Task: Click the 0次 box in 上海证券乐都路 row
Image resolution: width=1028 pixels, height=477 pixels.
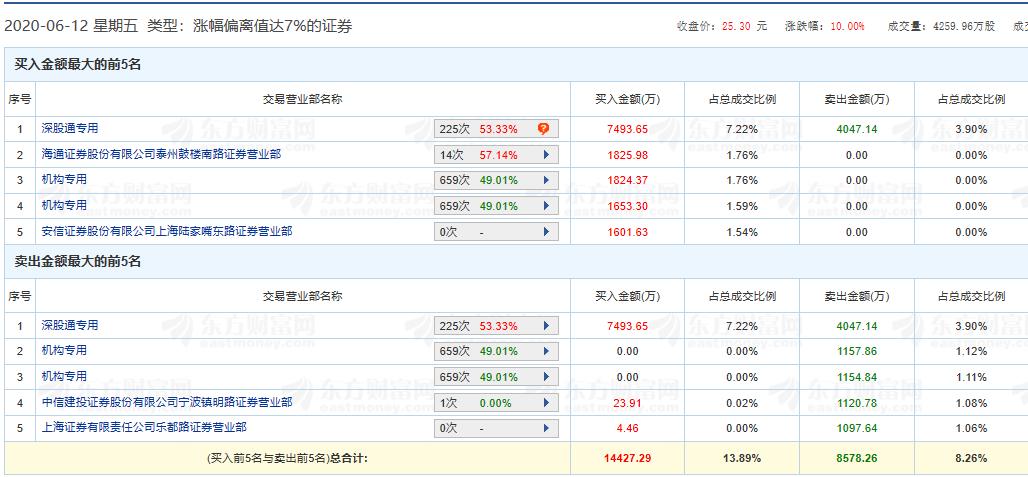Action: [x=496, y=429]
